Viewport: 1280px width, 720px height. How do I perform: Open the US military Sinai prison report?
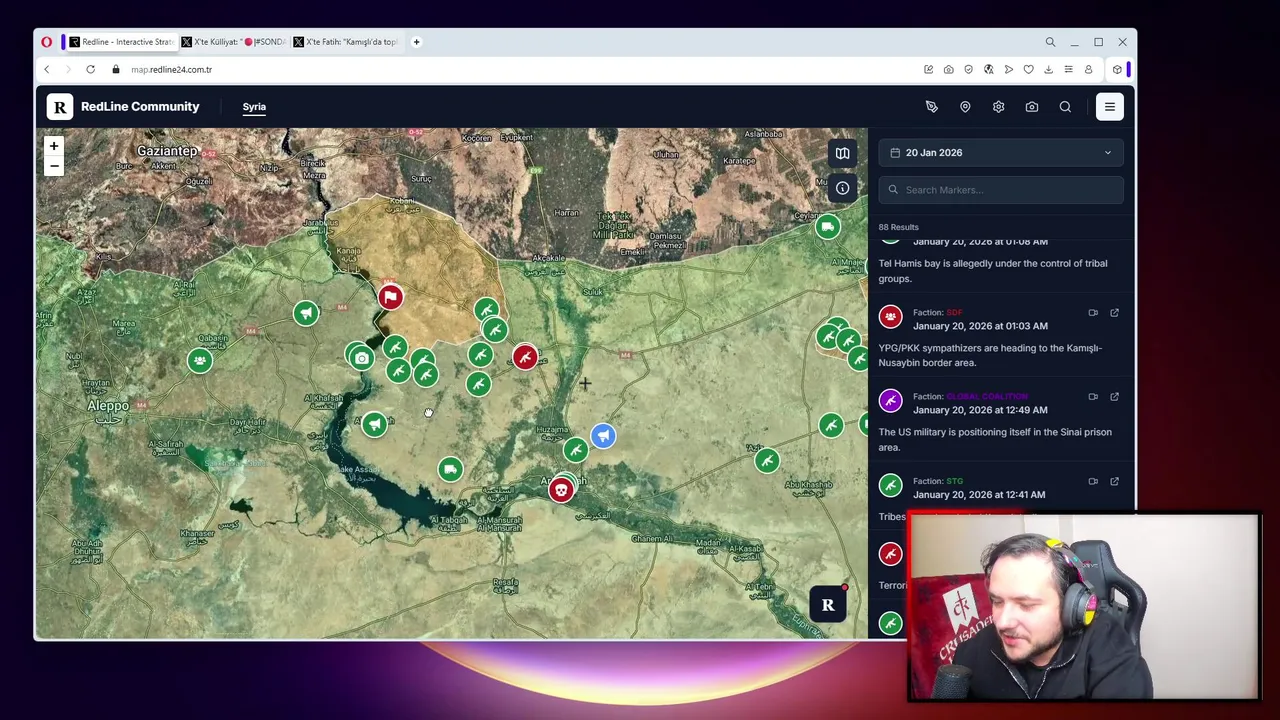point(995,439)
